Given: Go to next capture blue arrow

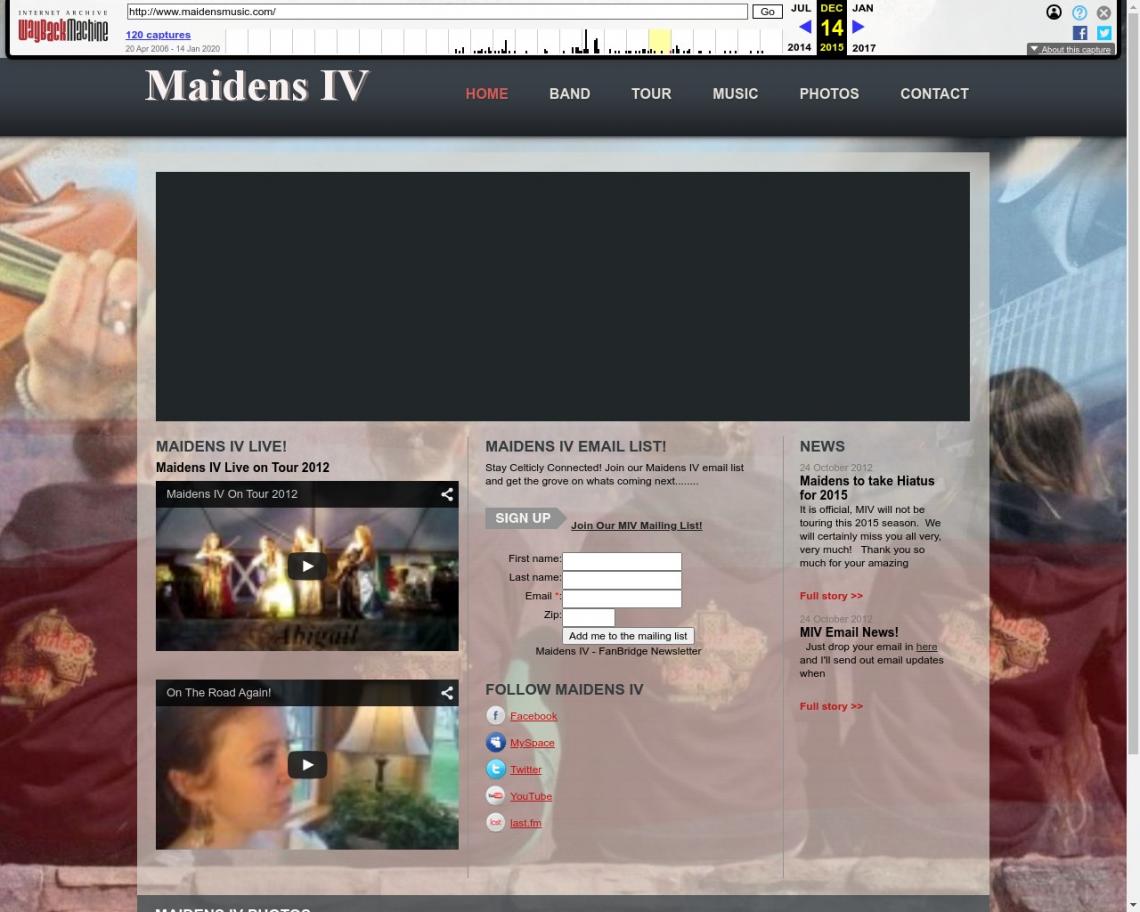Looking at the screenshot, I should click(x=858, y=27).
